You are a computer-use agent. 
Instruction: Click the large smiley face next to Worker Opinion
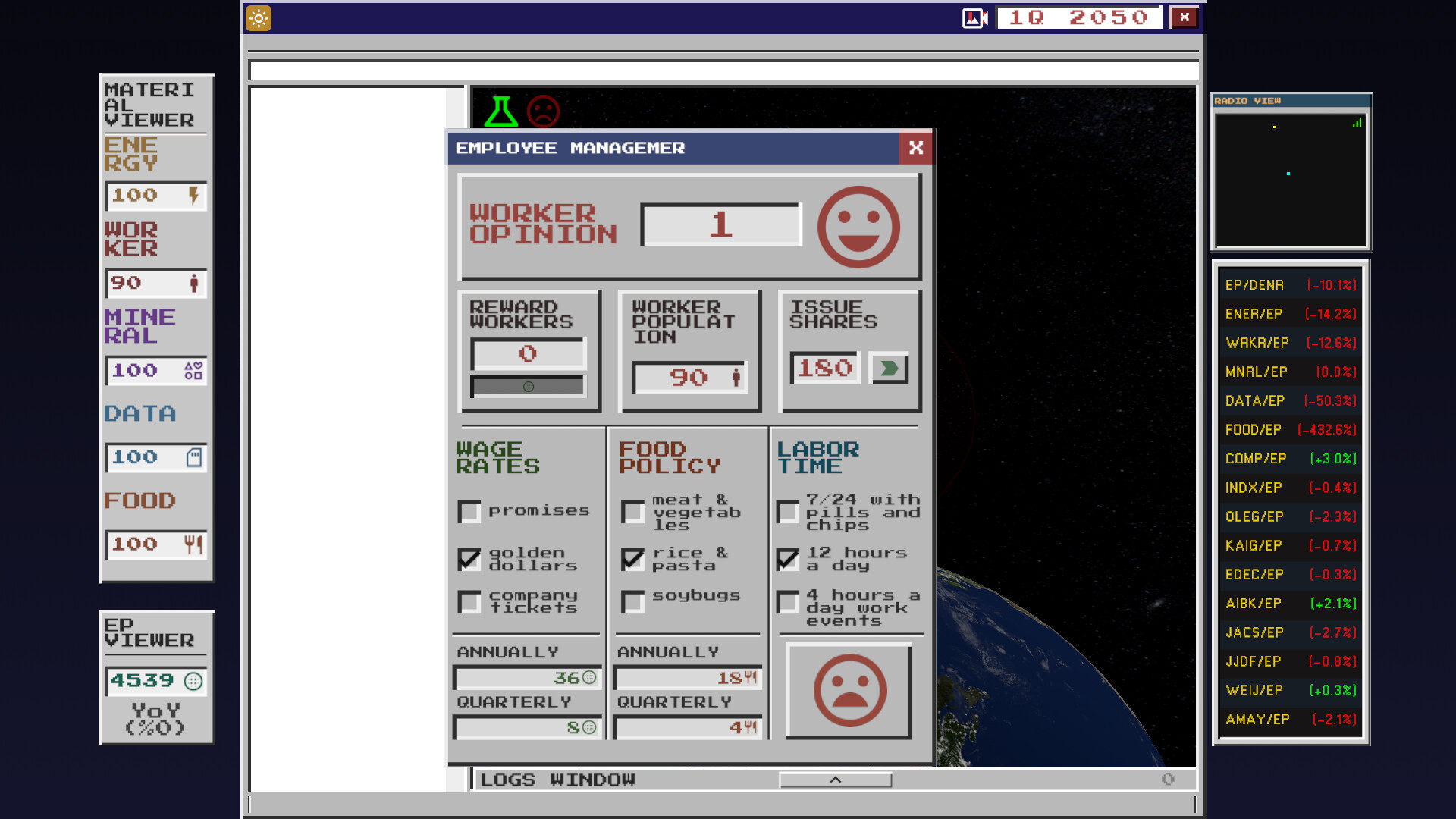pos(858,225)
